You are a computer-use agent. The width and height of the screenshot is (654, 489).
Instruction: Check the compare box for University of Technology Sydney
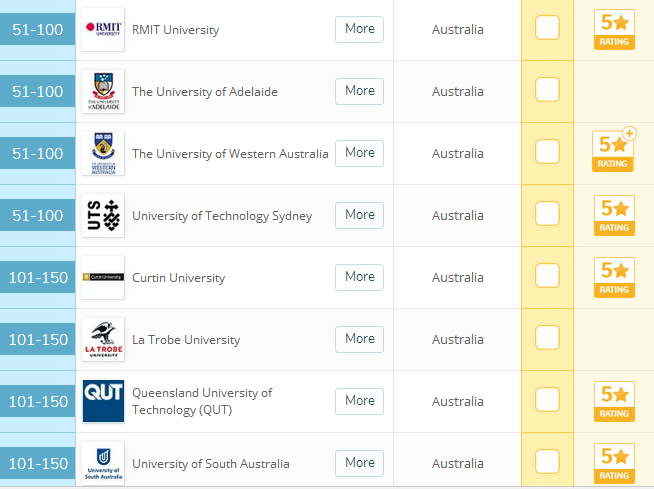click(547, 213)
